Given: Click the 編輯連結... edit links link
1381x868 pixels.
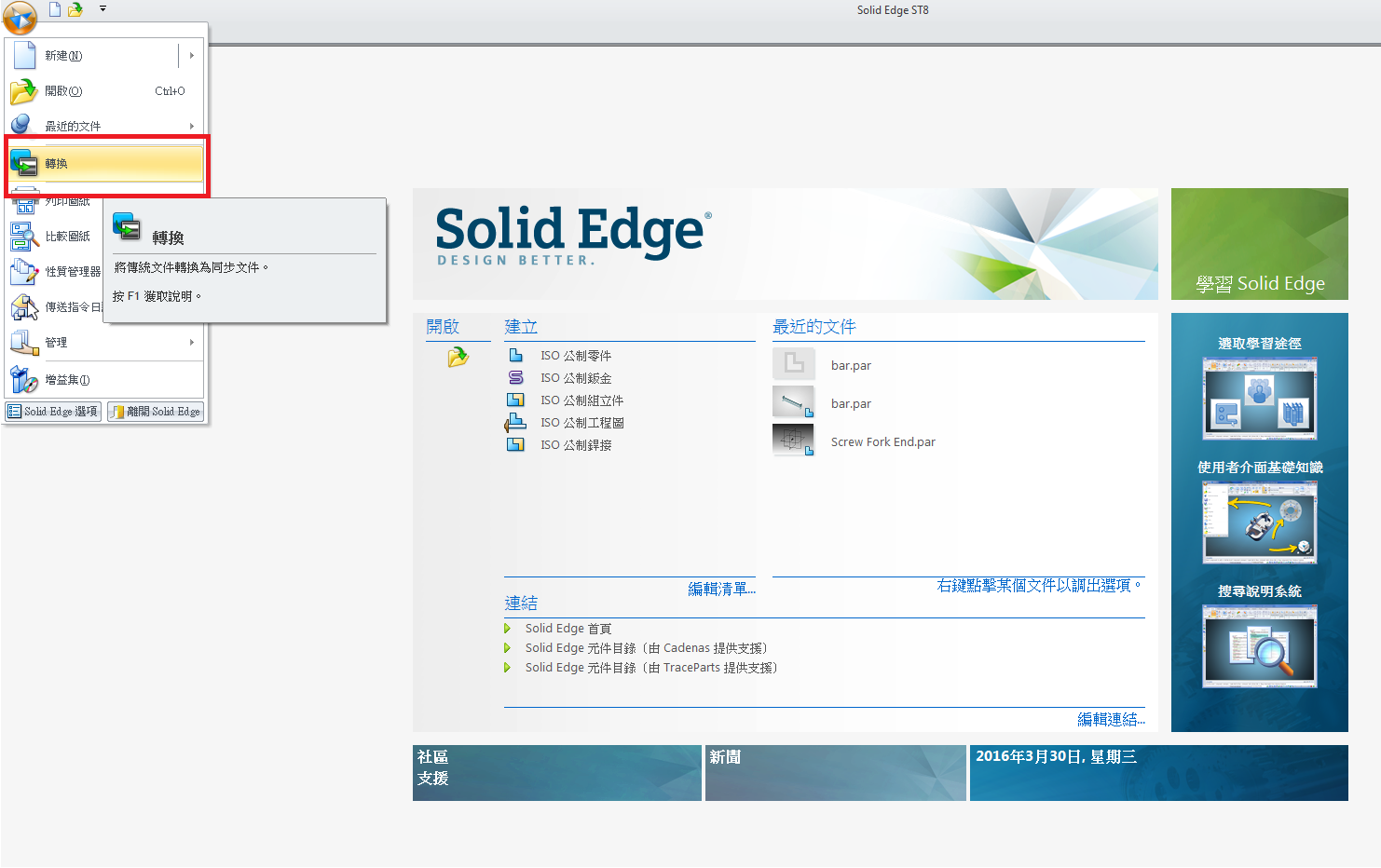Looking at the screenshot, I should (1111, 719).
